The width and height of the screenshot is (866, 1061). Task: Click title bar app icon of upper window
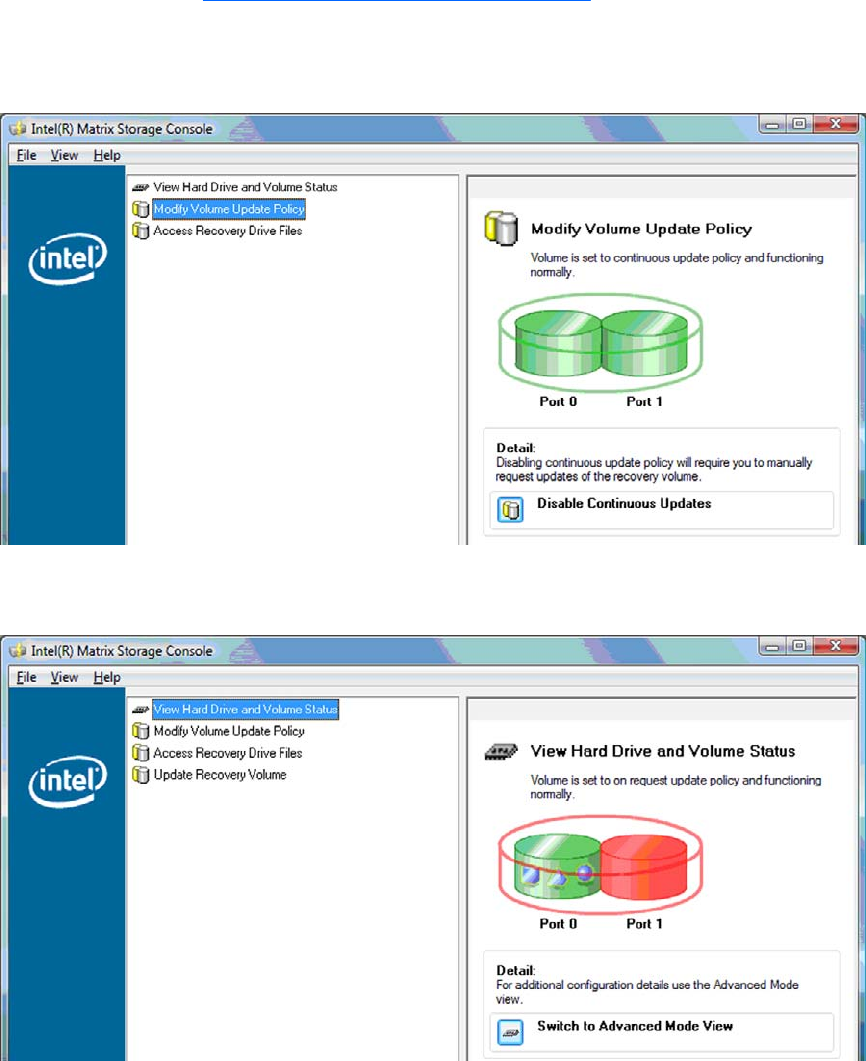coord(18,129)
